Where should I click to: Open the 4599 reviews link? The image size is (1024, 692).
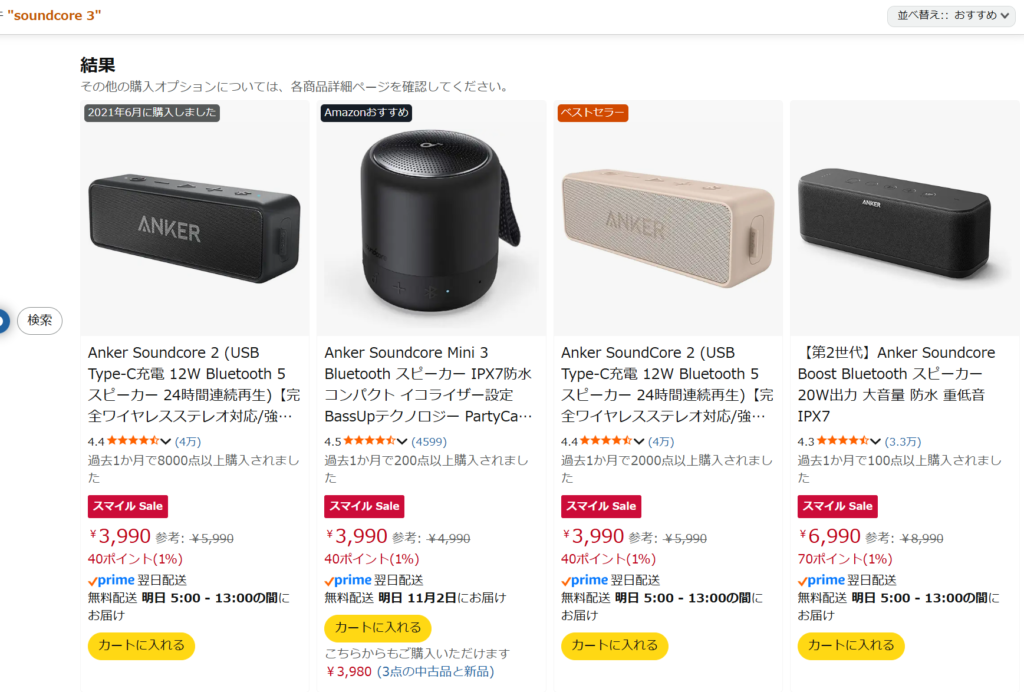[430, 441]
